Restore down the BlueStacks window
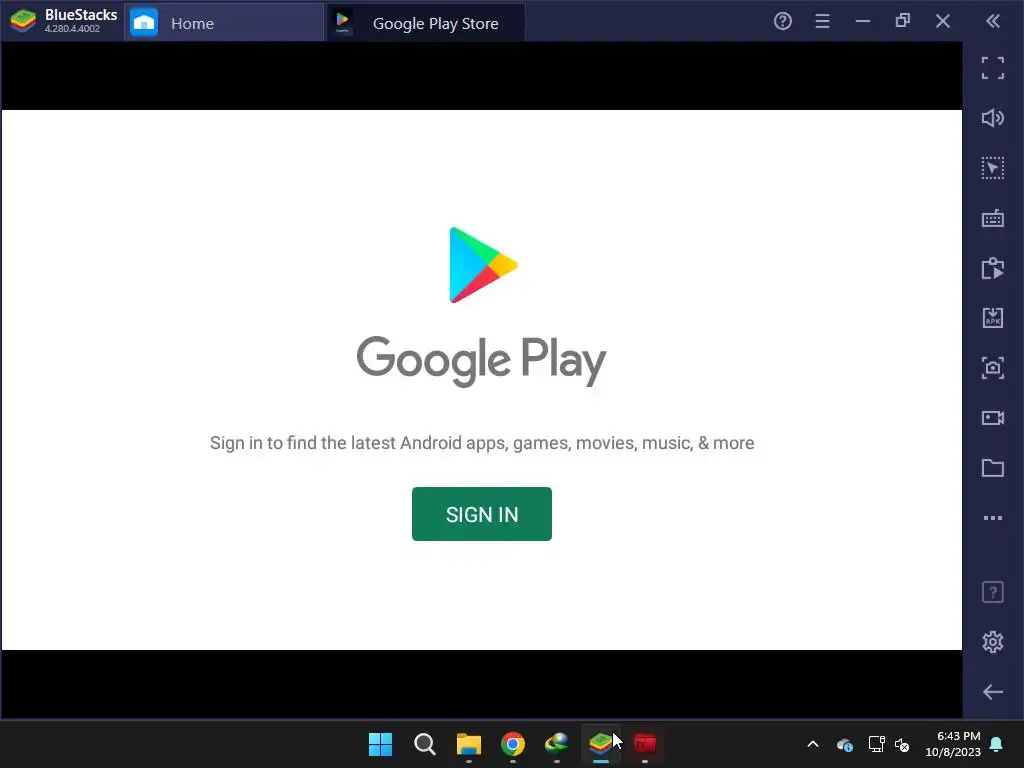The image size is (1024, 768). pos(903,21)
